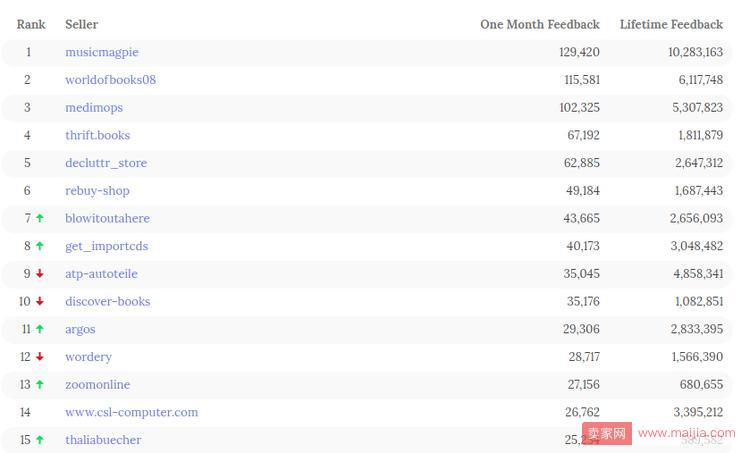The image size is (750, 453).
Task: Open the argos seller link
Action: [80, 330]
